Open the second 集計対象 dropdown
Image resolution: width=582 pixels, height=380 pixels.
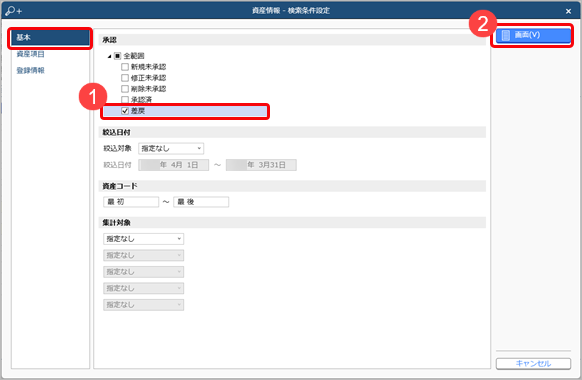pos(144,255)
